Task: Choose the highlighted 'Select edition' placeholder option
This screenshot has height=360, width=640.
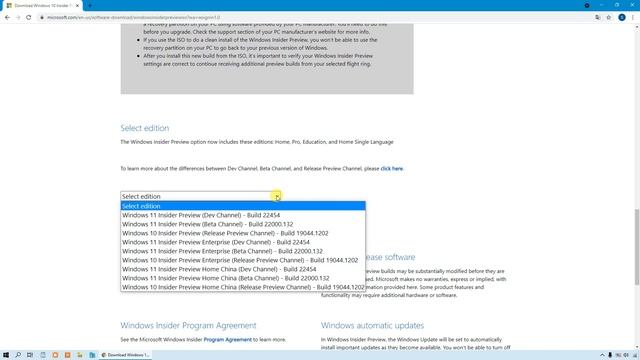Action: tap(243, 206)
